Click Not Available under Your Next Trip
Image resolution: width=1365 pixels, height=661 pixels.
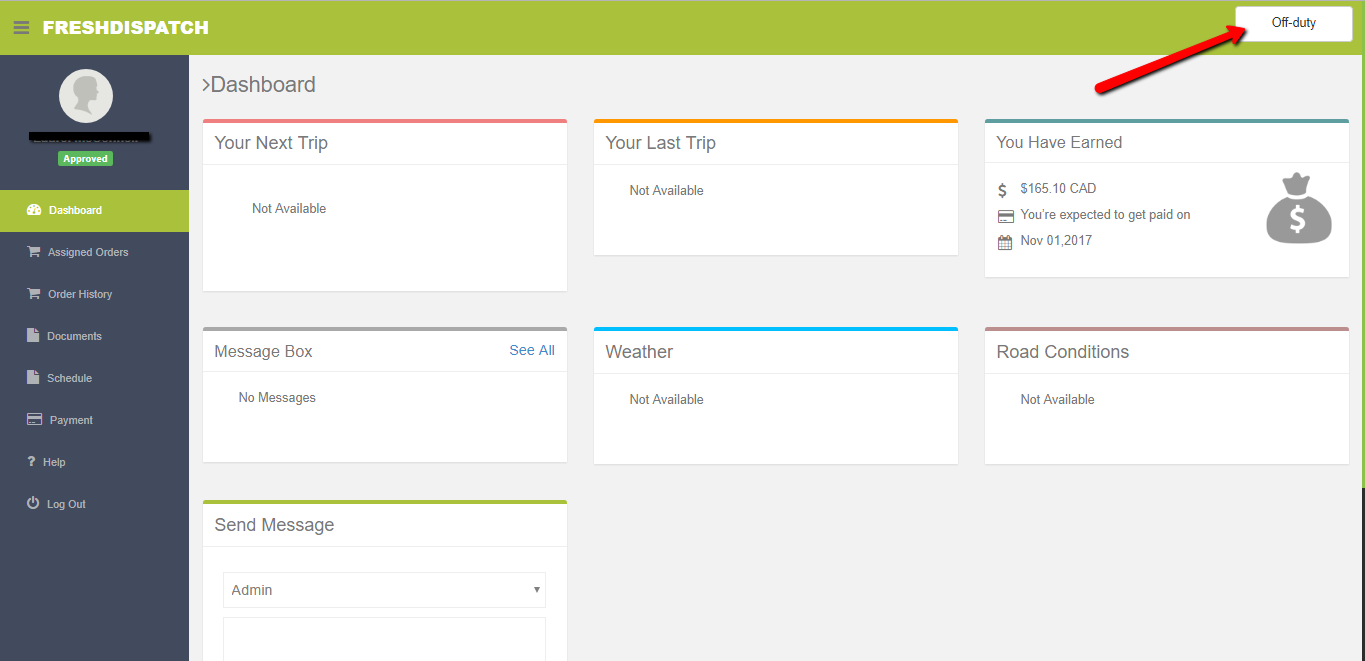(289, 208)
